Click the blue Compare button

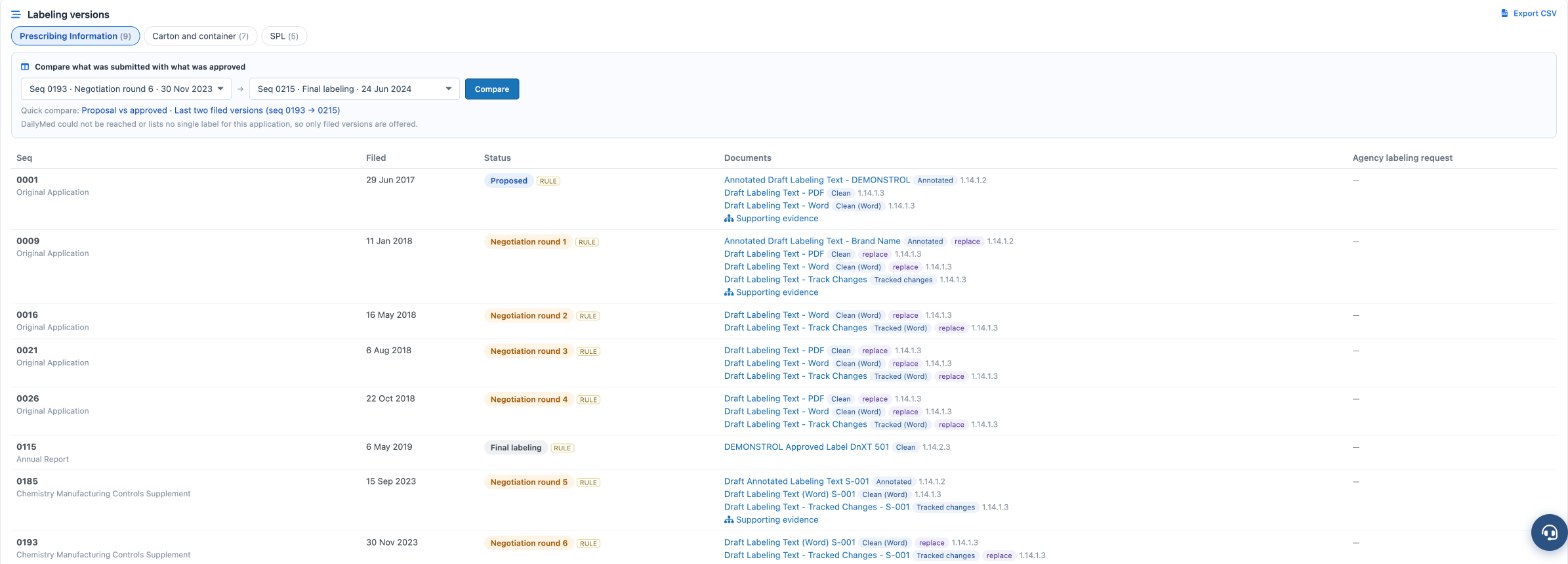(x=492, y=89)
